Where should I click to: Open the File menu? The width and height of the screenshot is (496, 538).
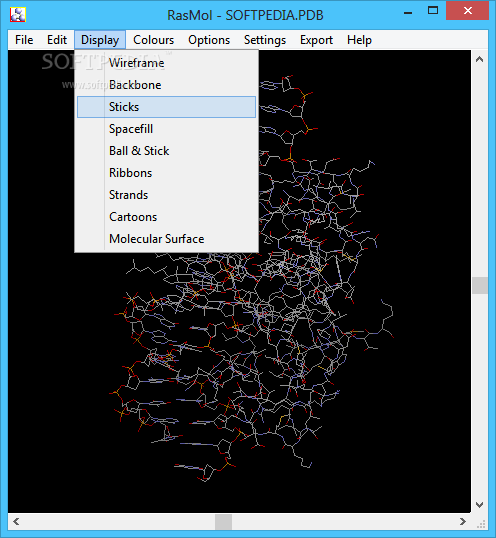point(24,40)
